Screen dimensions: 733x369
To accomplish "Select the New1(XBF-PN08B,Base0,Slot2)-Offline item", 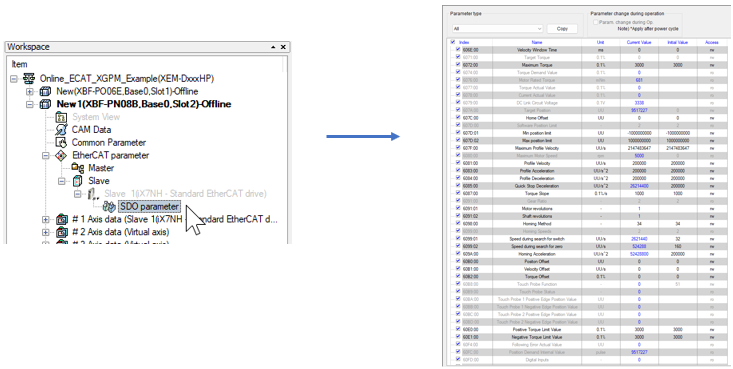I will pos(144,104).
